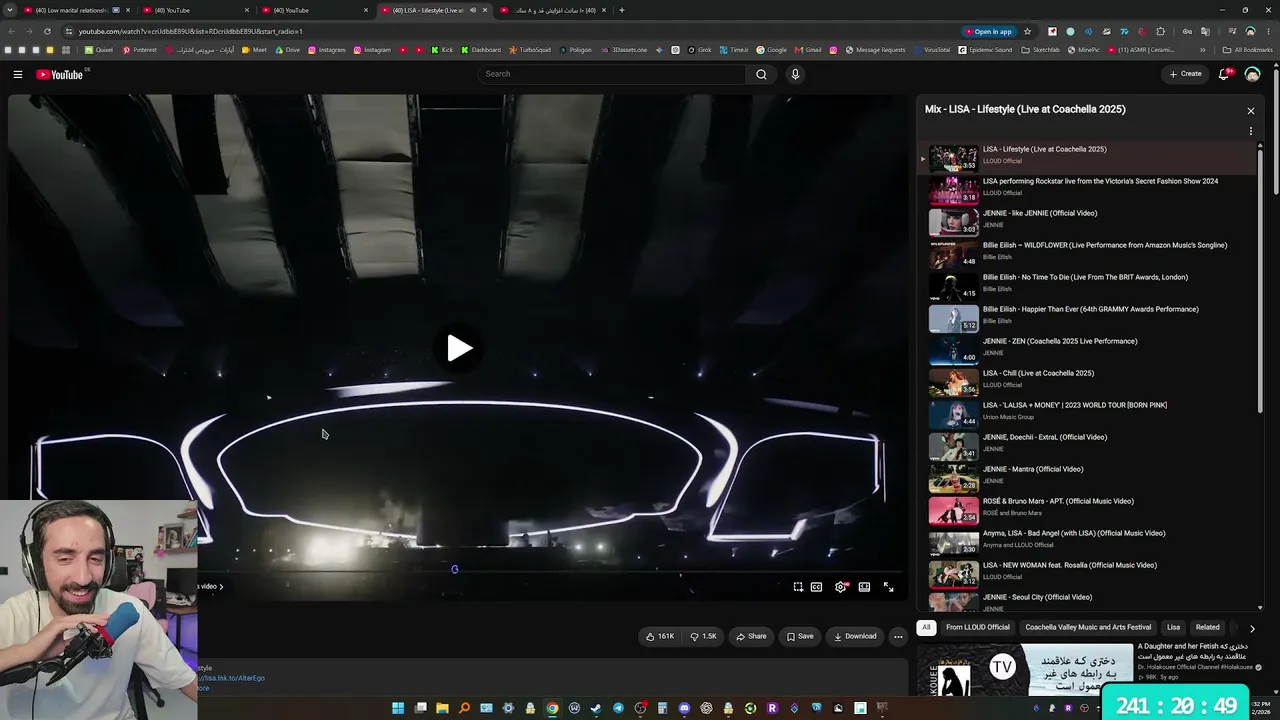The height and width of the screenshot is (720, 1280).
Task: Play LISA Rockstar Victoria's Secret video thumbnail
Action: point(954,189)
